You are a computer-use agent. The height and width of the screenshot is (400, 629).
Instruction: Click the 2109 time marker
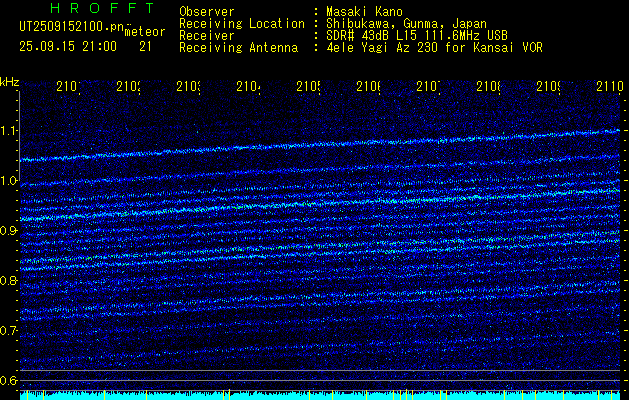[548, 86]
